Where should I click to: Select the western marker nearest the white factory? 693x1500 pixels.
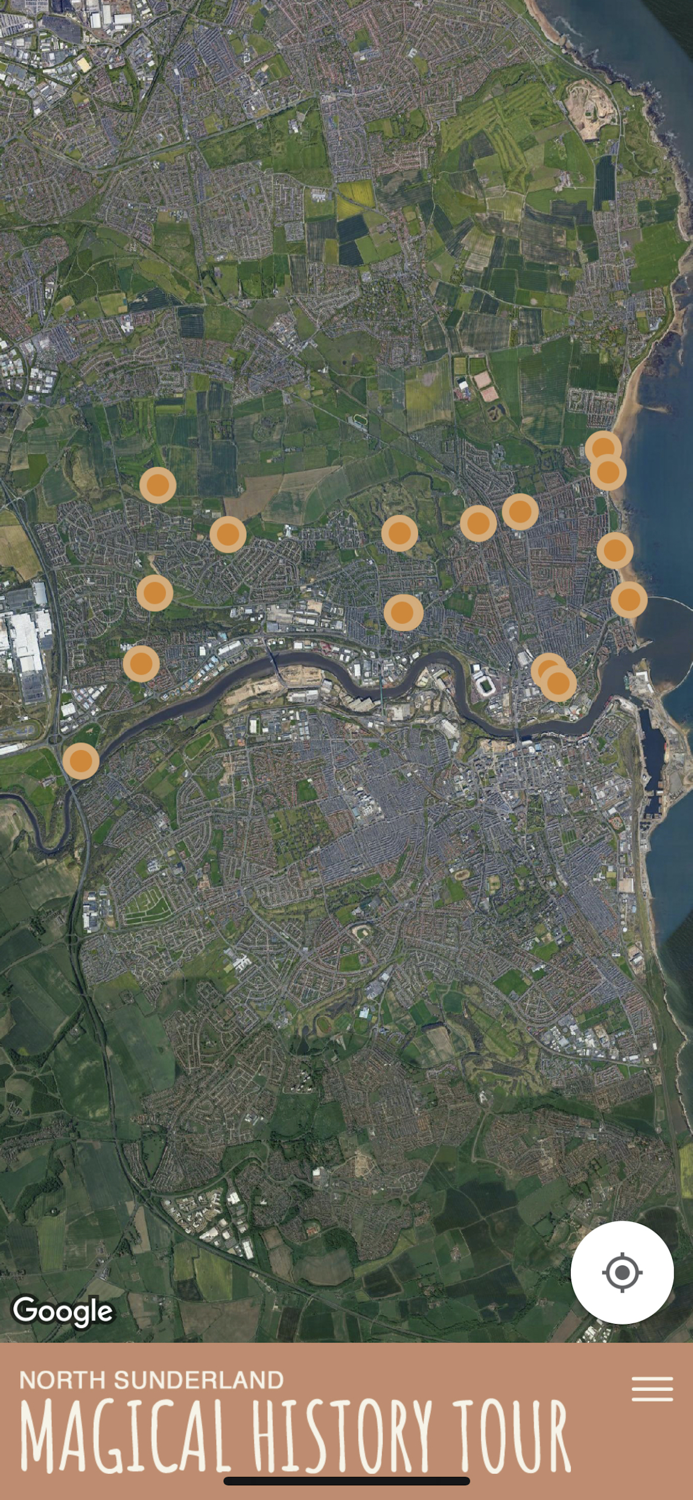tap(155, 593)
